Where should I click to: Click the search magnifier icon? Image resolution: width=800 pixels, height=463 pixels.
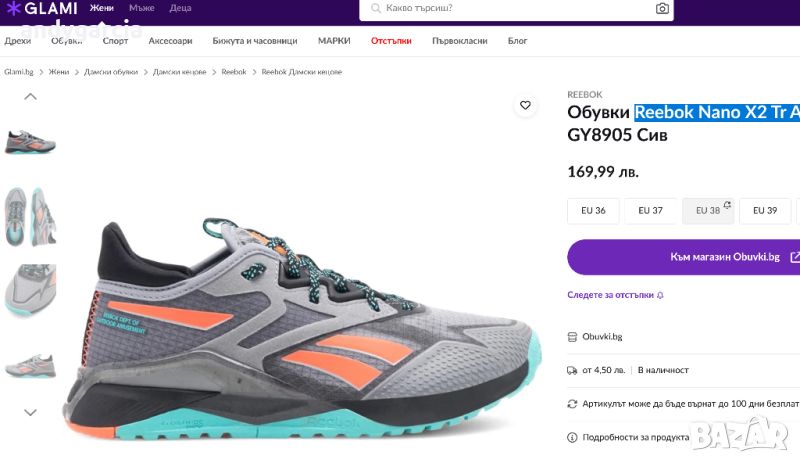point(375,8)
